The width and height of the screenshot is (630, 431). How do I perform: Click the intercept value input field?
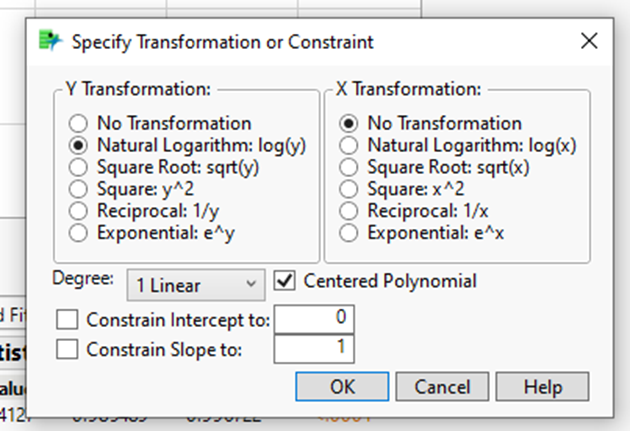[x=314, y=320]
